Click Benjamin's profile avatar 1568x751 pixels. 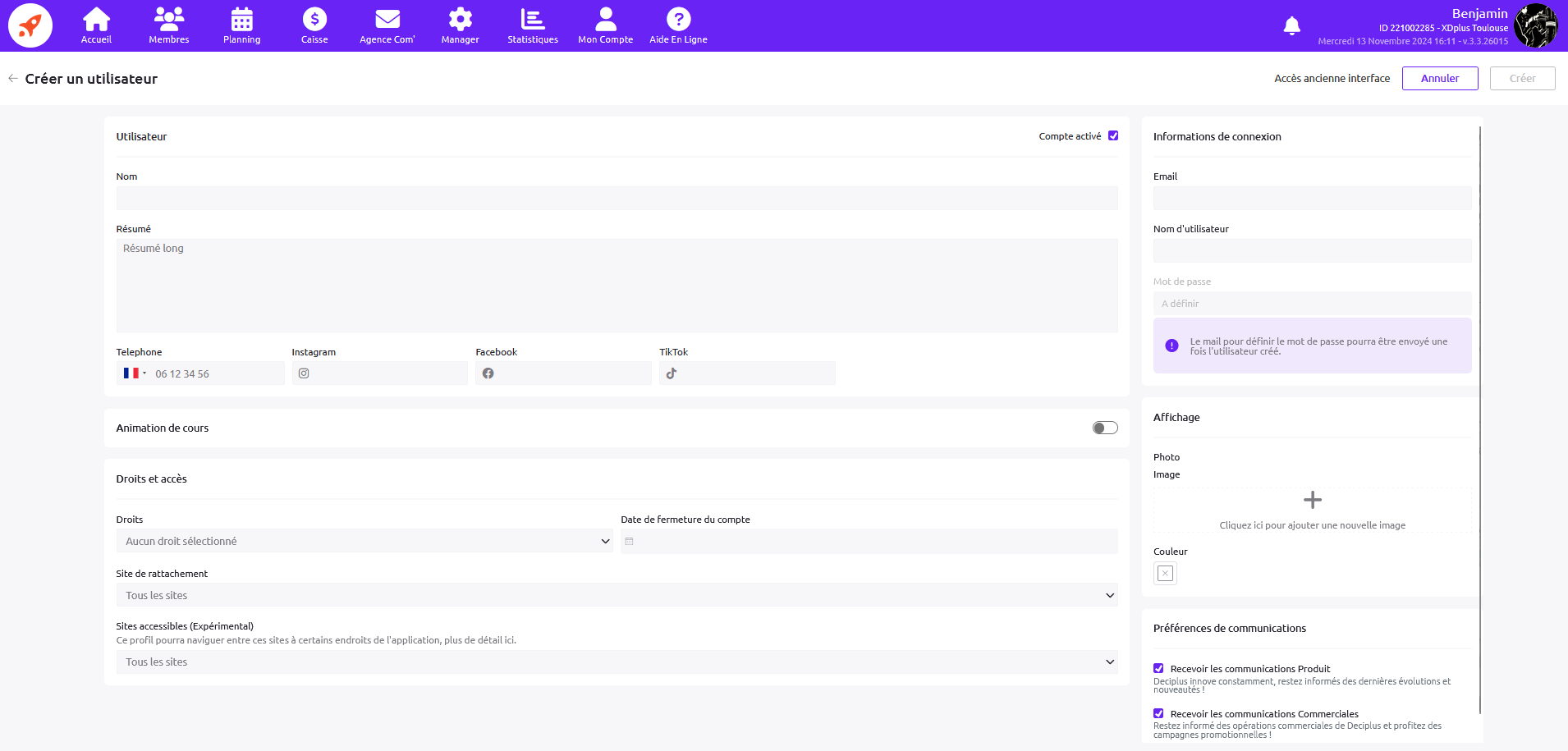pyautogui.click(x=1535, y=25)
